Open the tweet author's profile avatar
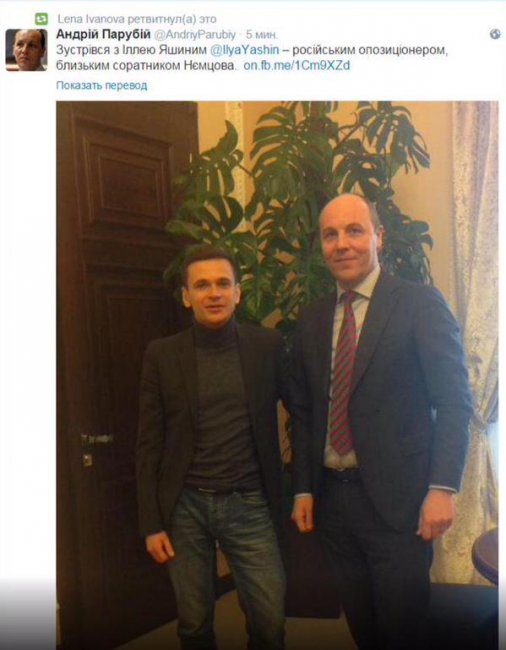 [x=26, y=50]
